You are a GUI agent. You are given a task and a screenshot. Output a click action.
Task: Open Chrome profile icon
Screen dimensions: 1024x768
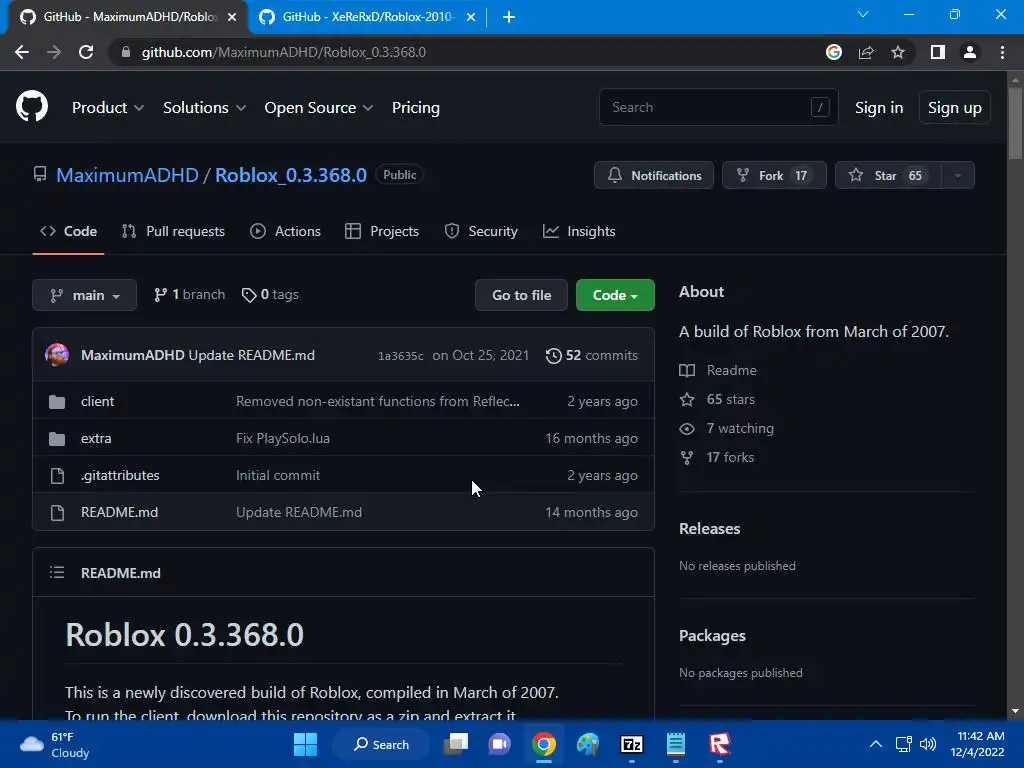pos(970,52)
